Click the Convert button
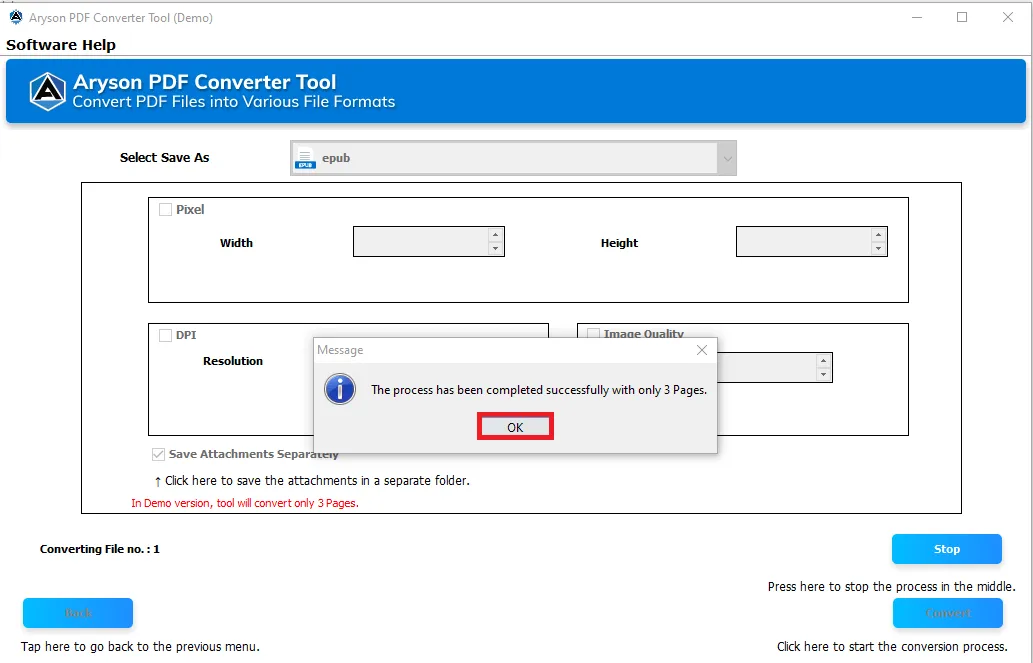 coord(948,613)
